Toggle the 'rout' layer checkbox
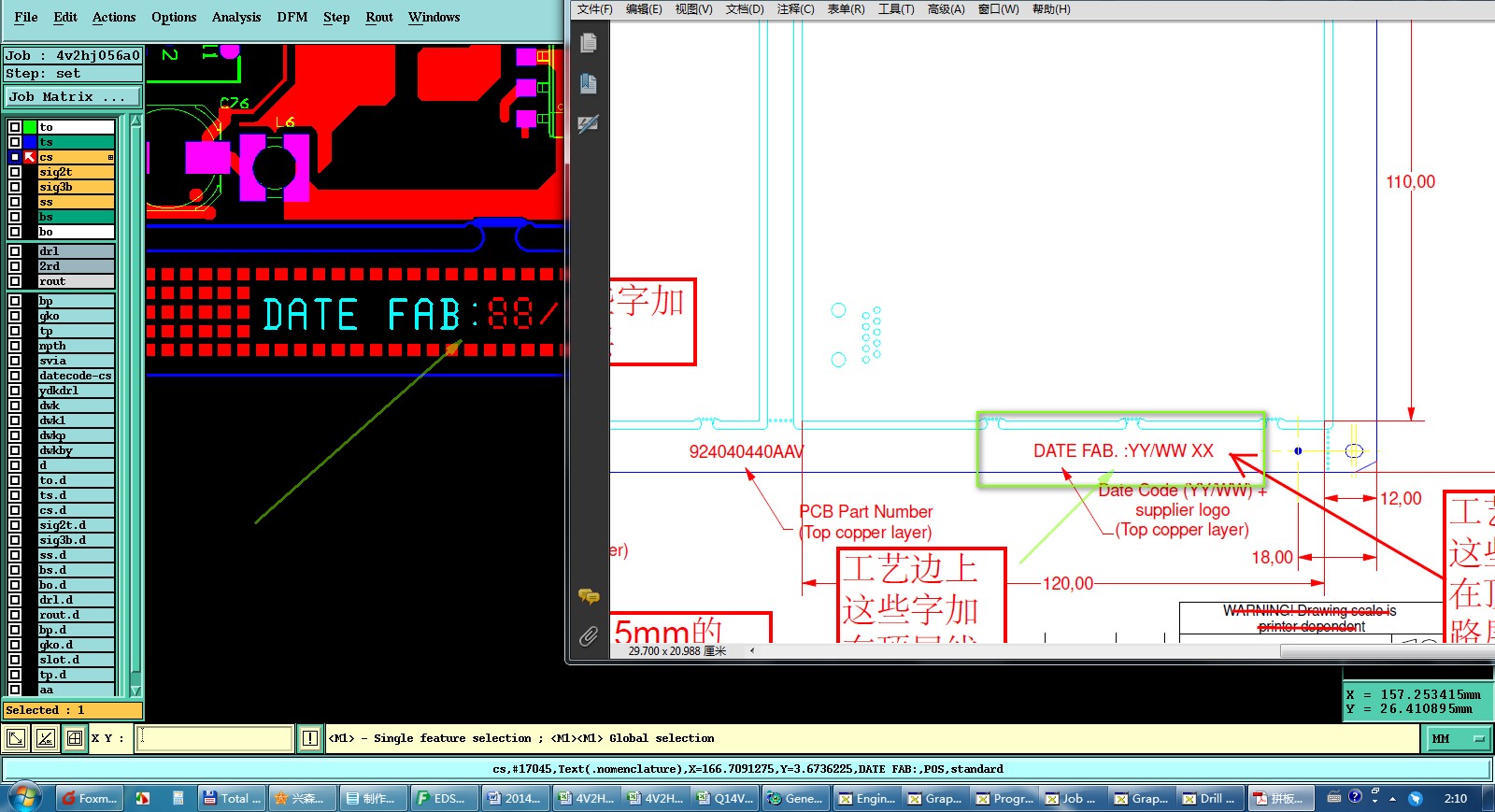Image resolution: width=1495 pixels, height=812 pixels. coord(15,281)
